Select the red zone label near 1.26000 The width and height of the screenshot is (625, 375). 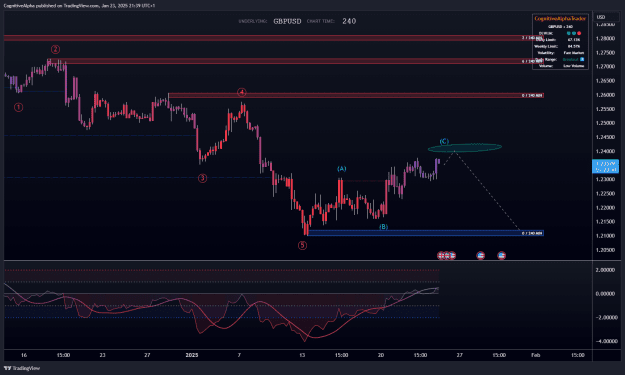pyautogui.click(x=532, y=96)
